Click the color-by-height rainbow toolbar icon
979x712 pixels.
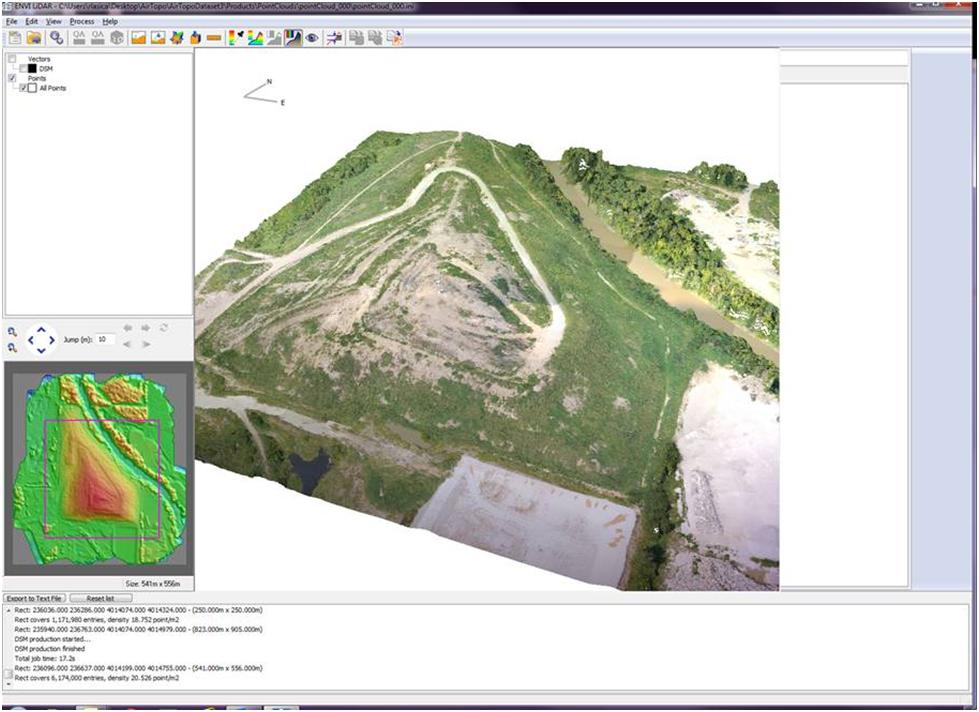(x=235, y=38)
